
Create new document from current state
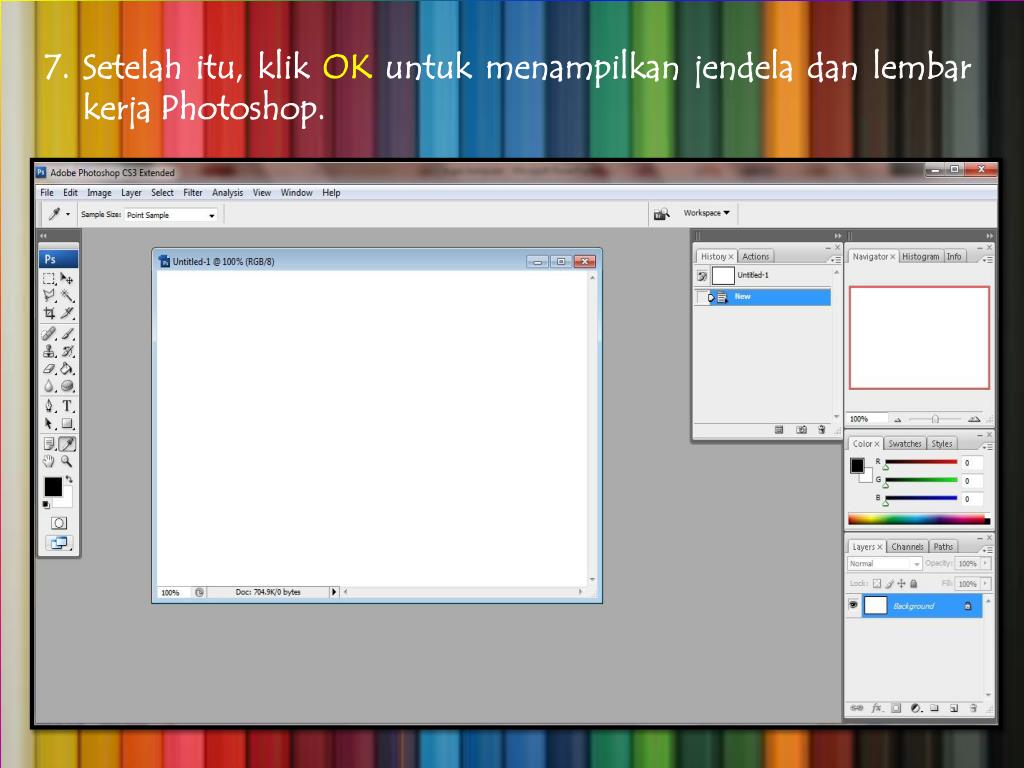(778, 429)
